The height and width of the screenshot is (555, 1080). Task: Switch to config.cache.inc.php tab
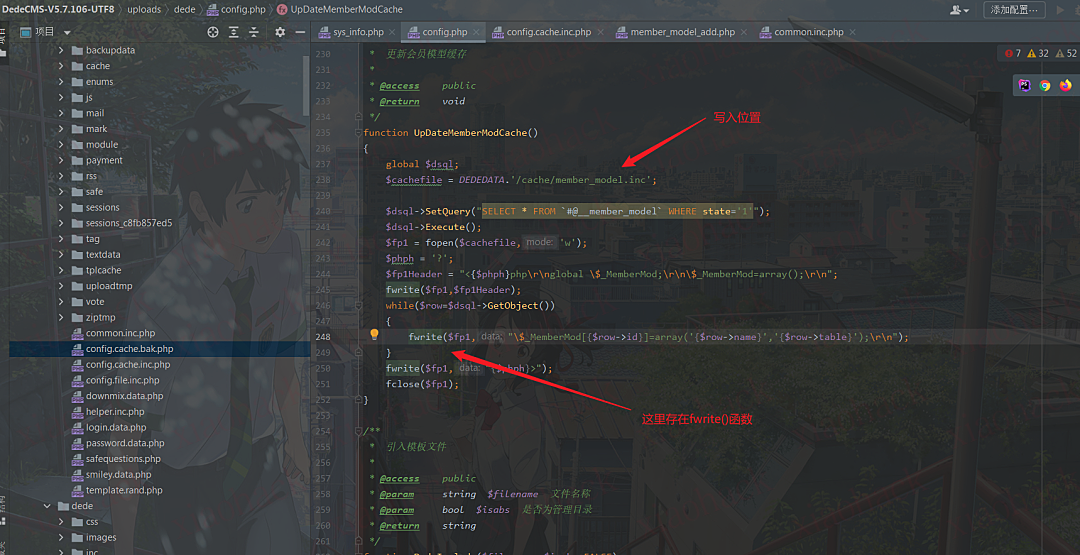click(548, 32)
